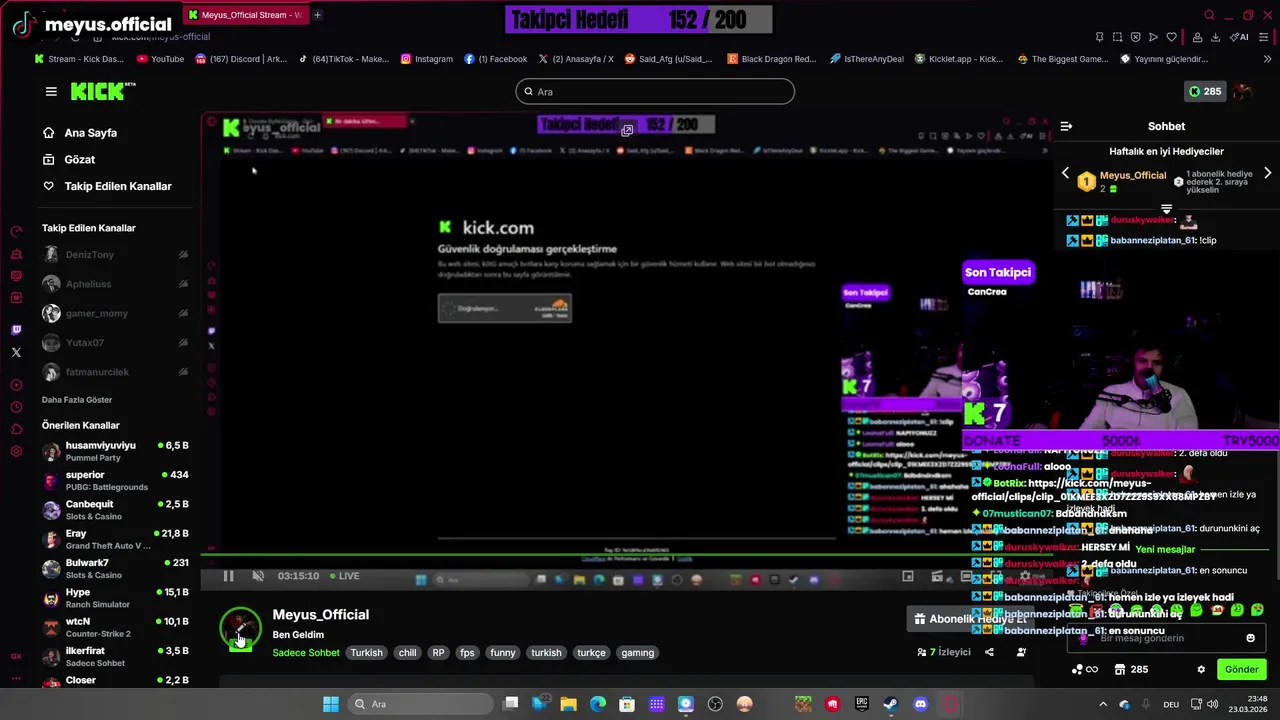This screenshot has width=1280, height=720.
Task: Click the chill tag
Action: click(x=407, y=653)
